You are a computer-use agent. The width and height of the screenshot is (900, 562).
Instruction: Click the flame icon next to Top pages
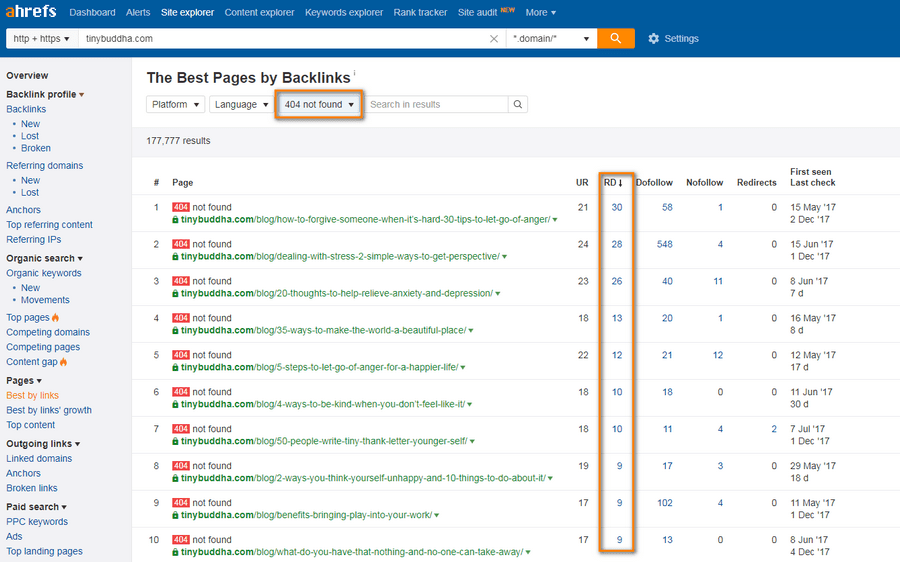click(x=55, y=317)
